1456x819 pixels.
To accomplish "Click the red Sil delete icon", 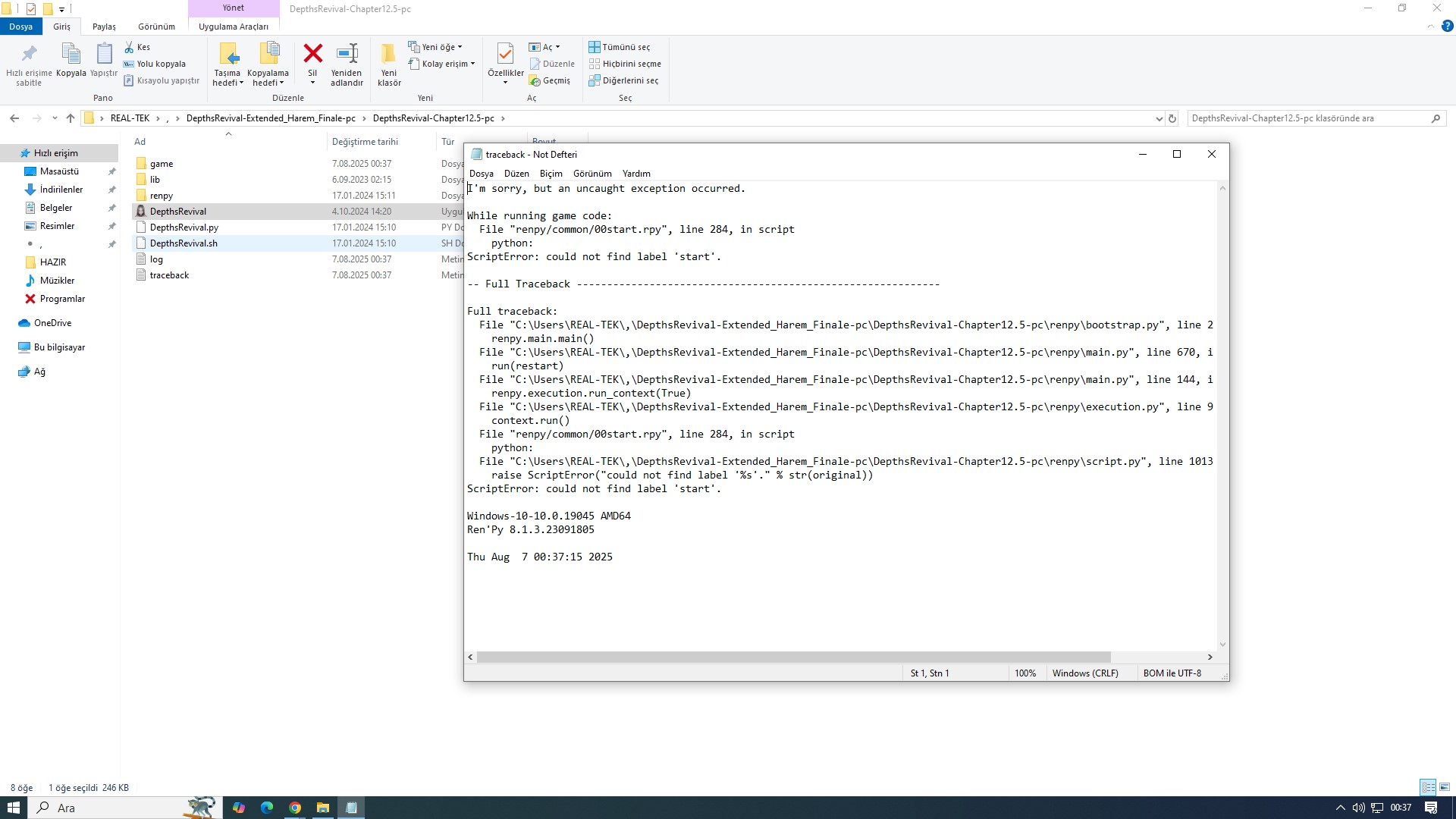I will coord(312,54).
